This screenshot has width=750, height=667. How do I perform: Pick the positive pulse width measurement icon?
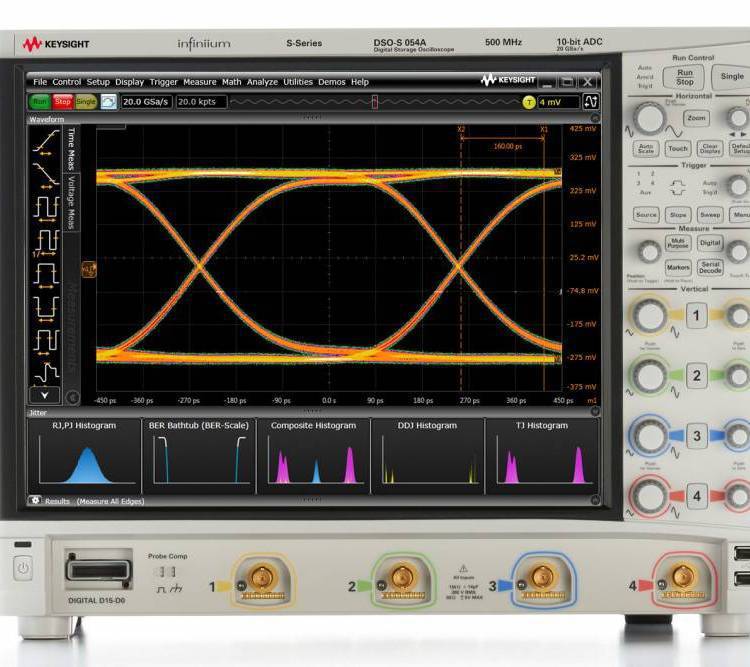46,276
